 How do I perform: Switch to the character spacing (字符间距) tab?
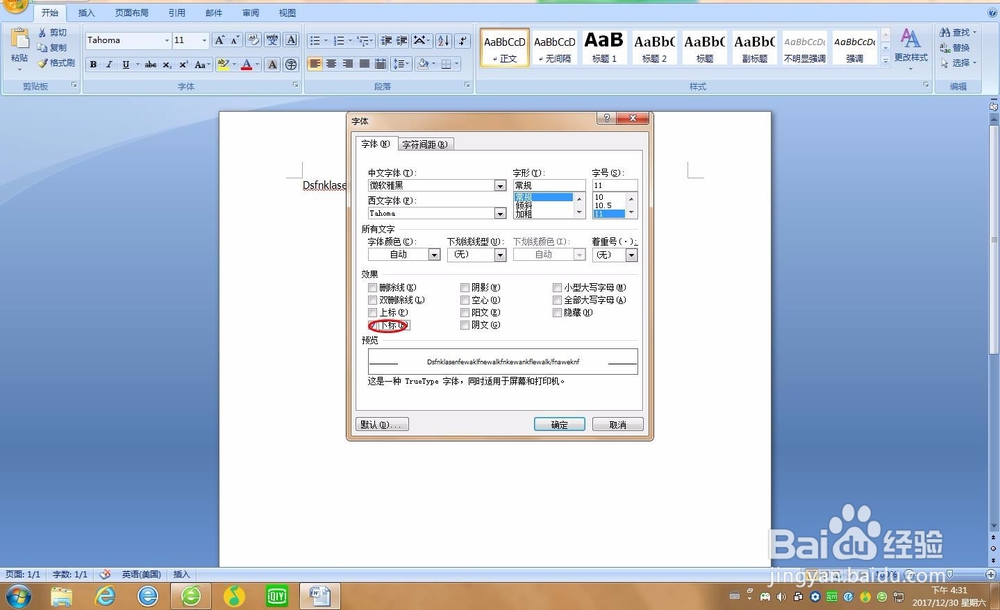[424, 143]
